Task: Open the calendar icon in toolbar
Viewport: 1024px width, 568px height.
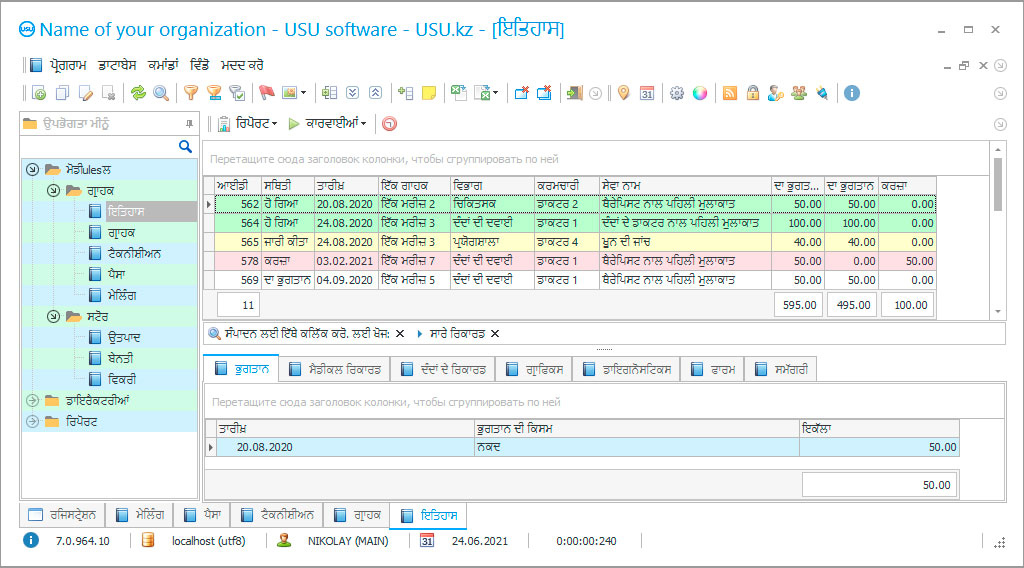Action: (x=647, y=93)
